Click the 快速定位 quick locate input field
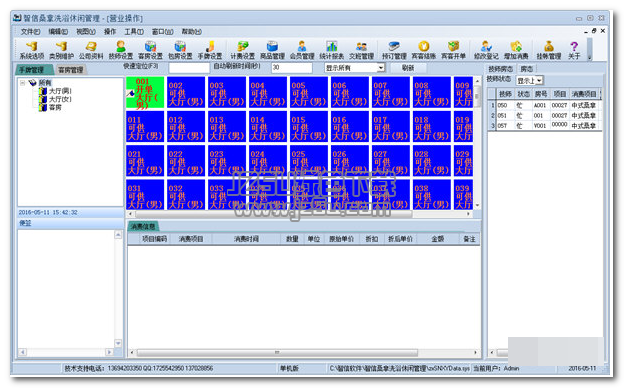 (x=189, y=68)
